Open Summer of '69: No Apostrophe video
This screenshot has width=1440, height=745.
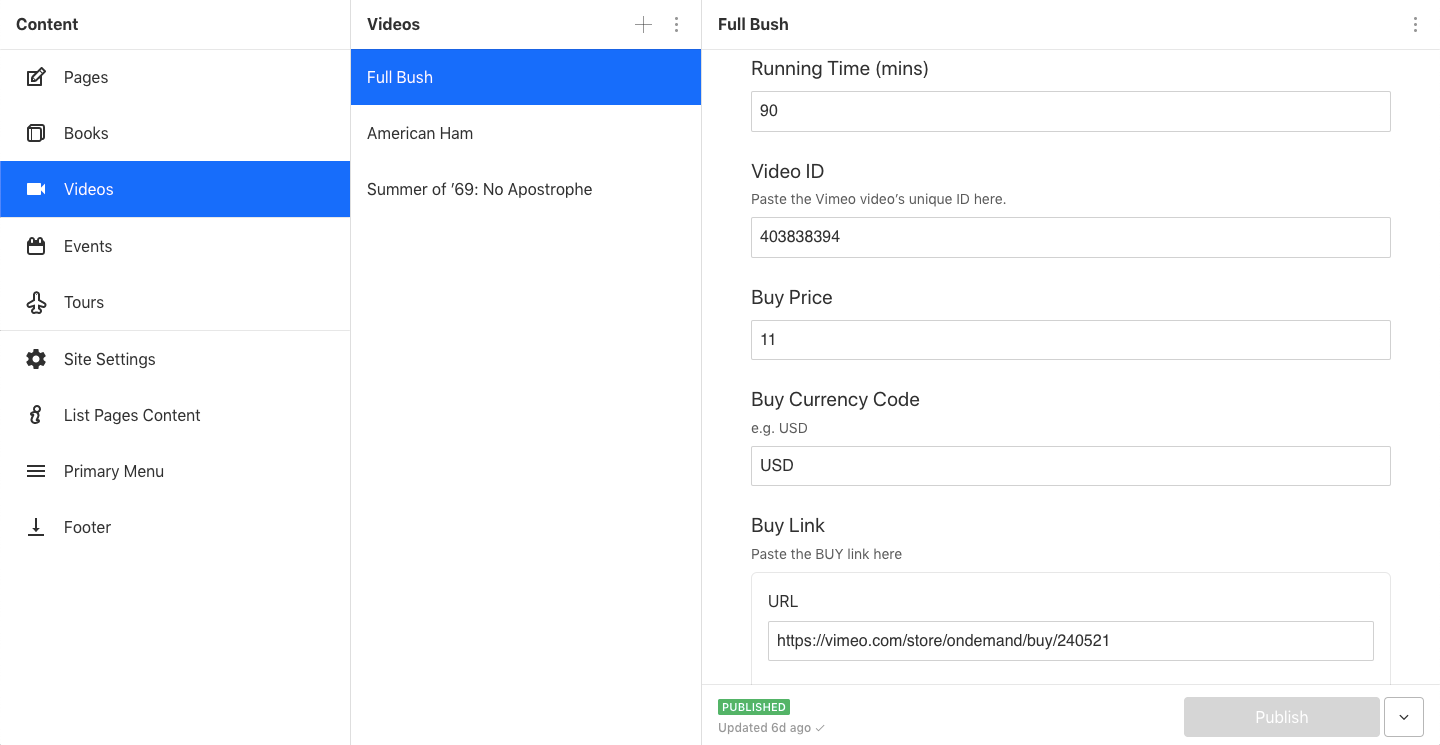pos(526,189)
